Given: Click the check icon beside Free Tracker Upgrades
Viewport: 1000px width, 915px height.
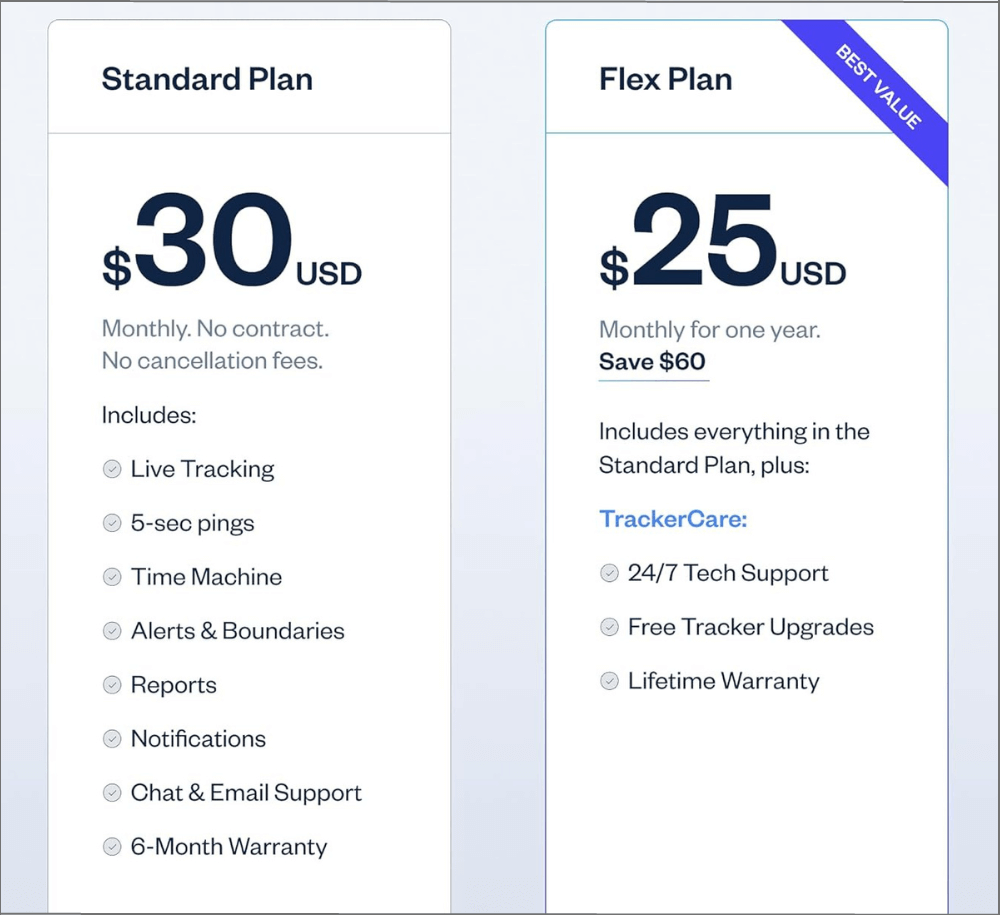Looking at the screenshot, I should [x=609, y=627].
